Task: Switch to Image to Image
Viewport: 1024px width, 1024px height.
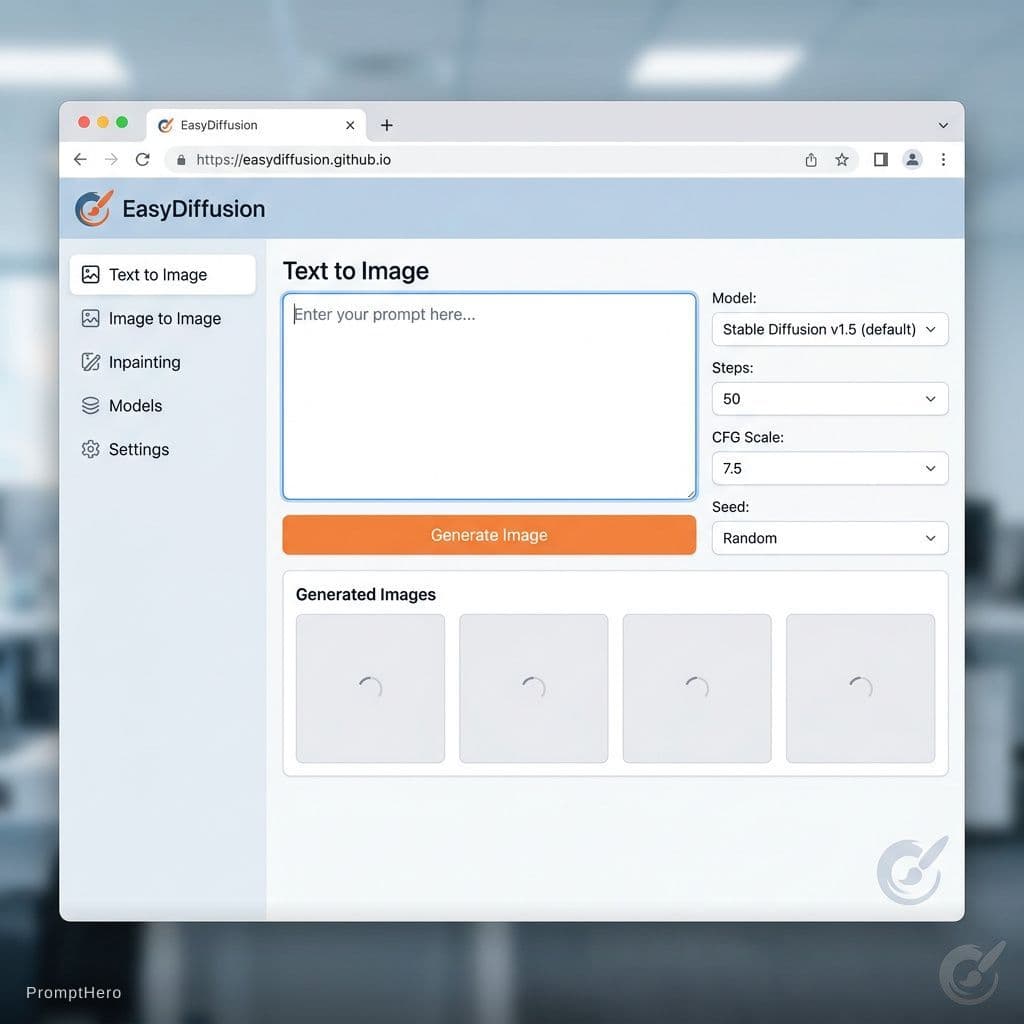Action: click(163, 318)
